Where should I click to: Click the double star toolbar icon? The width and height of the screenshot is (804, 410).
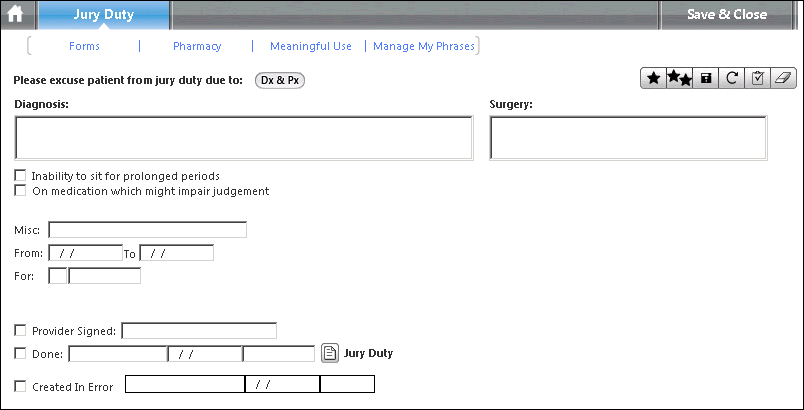tap(679, 78)
